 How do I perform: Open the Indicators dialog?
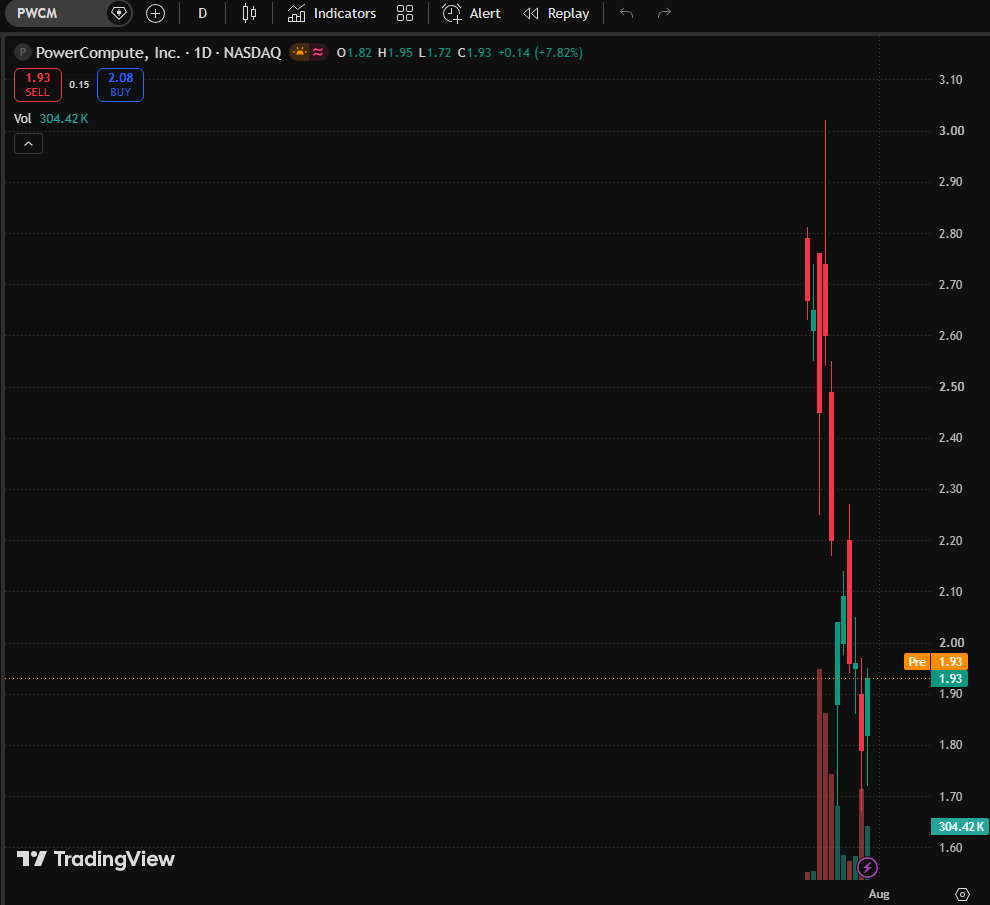pos(331,13)
